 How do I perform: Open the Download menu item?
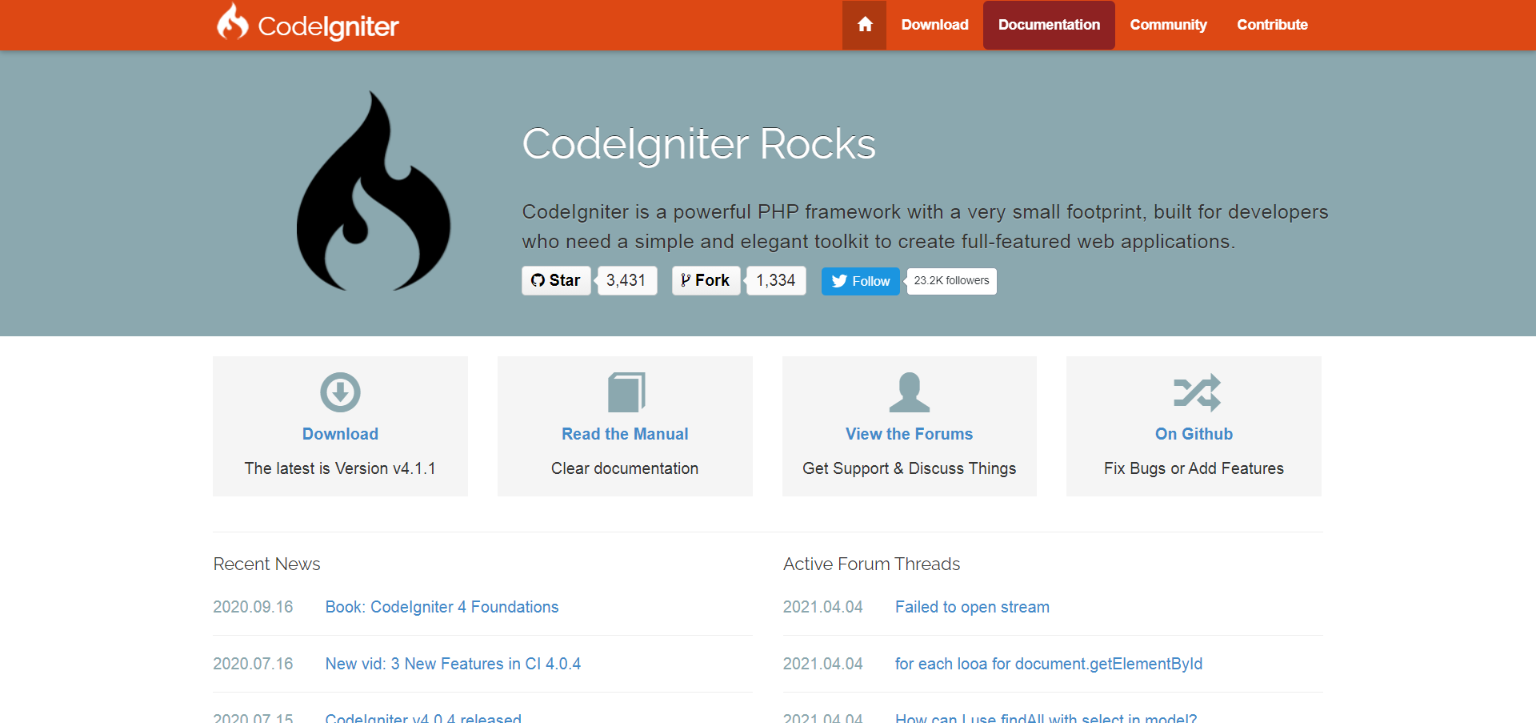coord(934,24)
